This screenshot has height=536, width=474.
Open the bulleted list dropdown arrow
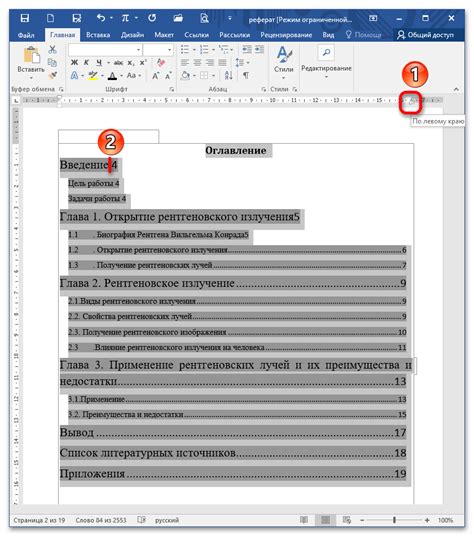(194, 50)
